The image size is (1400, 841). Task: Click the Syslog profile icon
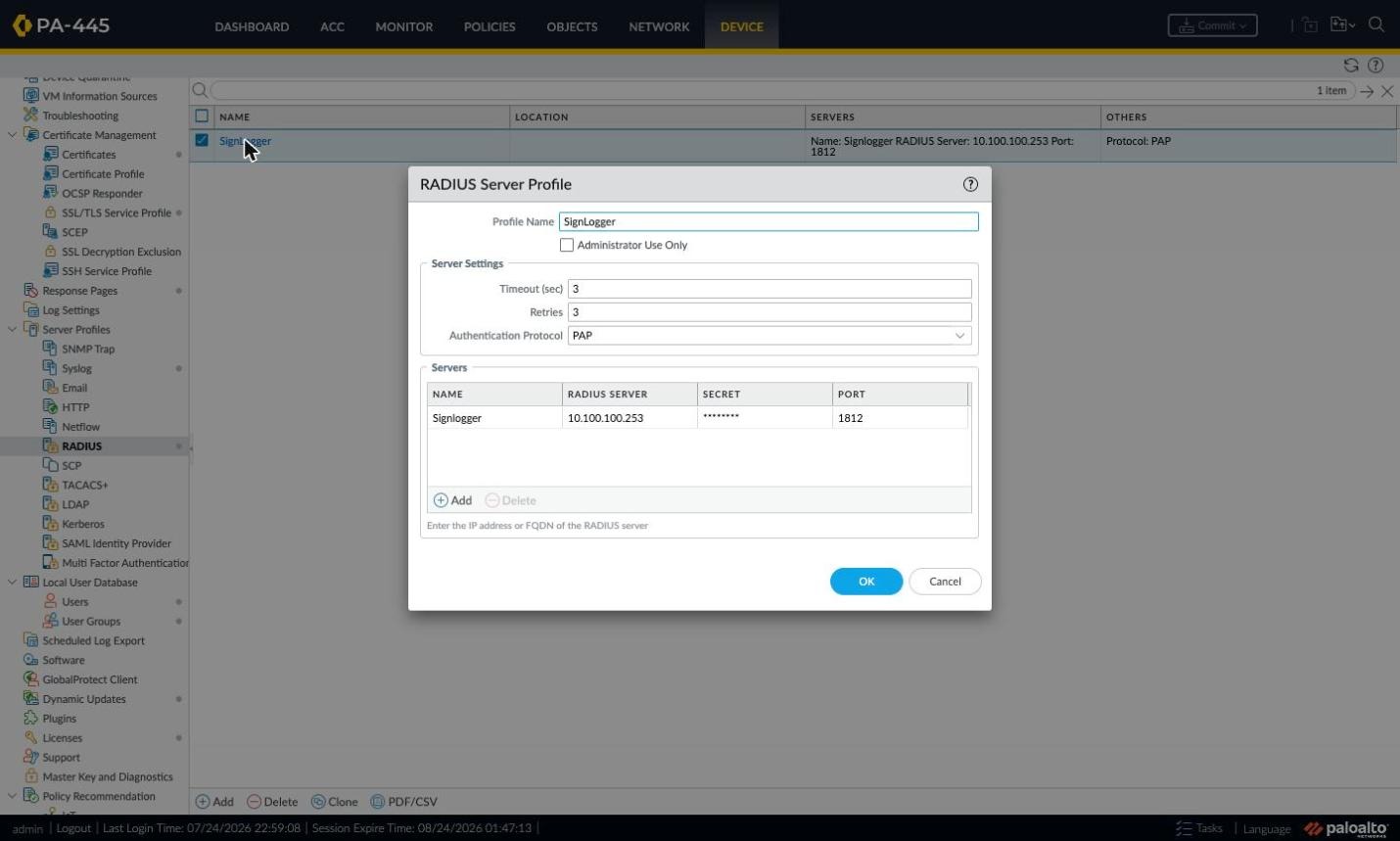pos(50,368)
